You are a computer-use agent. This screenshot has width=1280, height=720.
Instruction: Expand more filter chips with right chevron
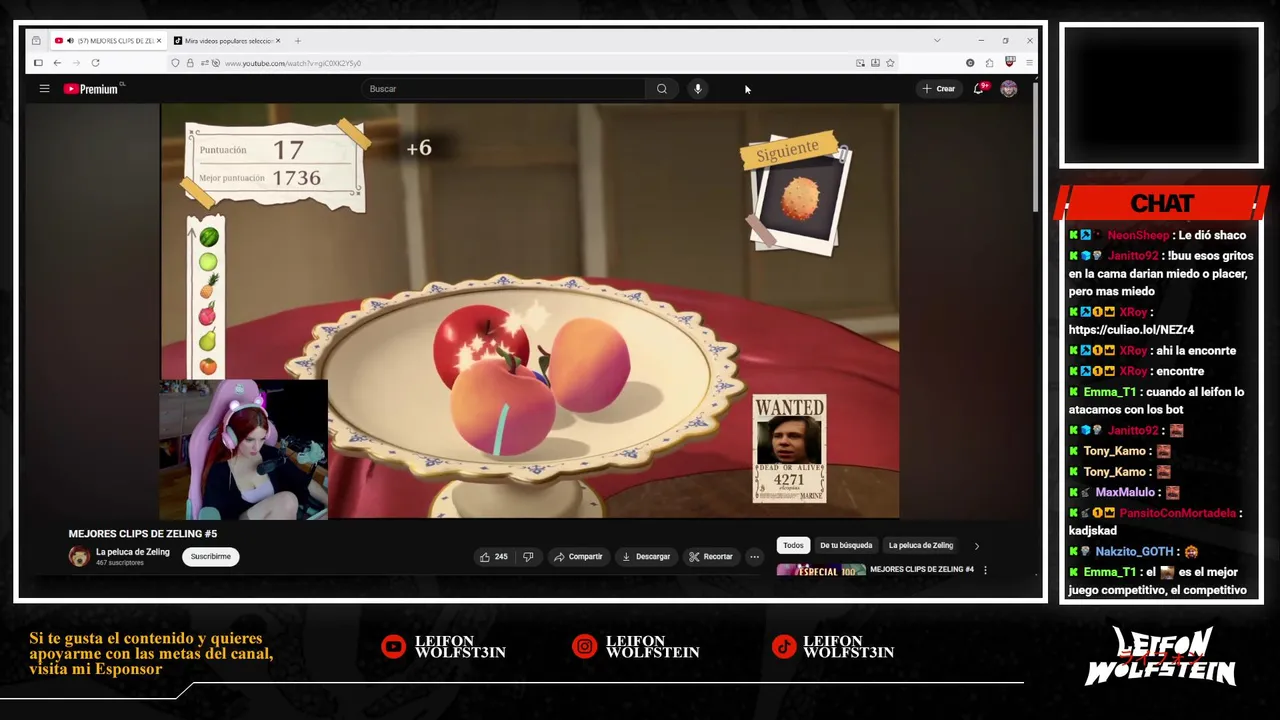977,546
